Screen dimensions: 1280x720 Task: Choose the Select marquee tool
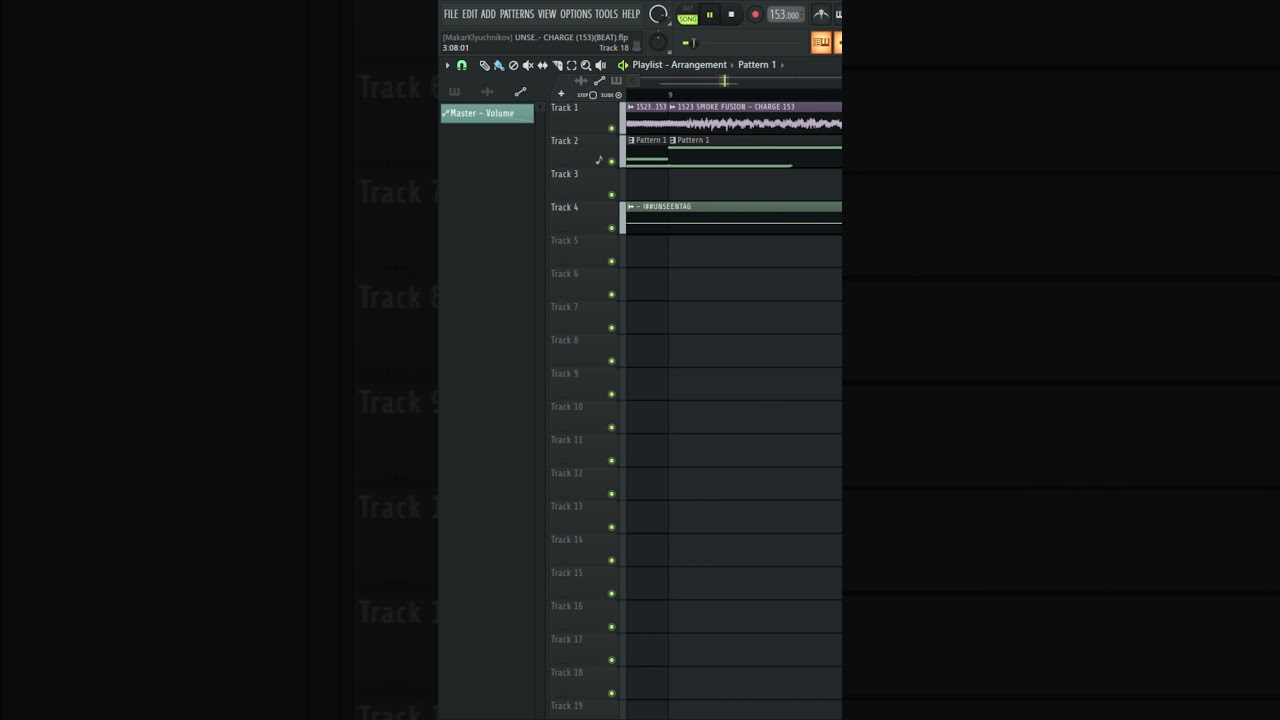tap(572, 65)
